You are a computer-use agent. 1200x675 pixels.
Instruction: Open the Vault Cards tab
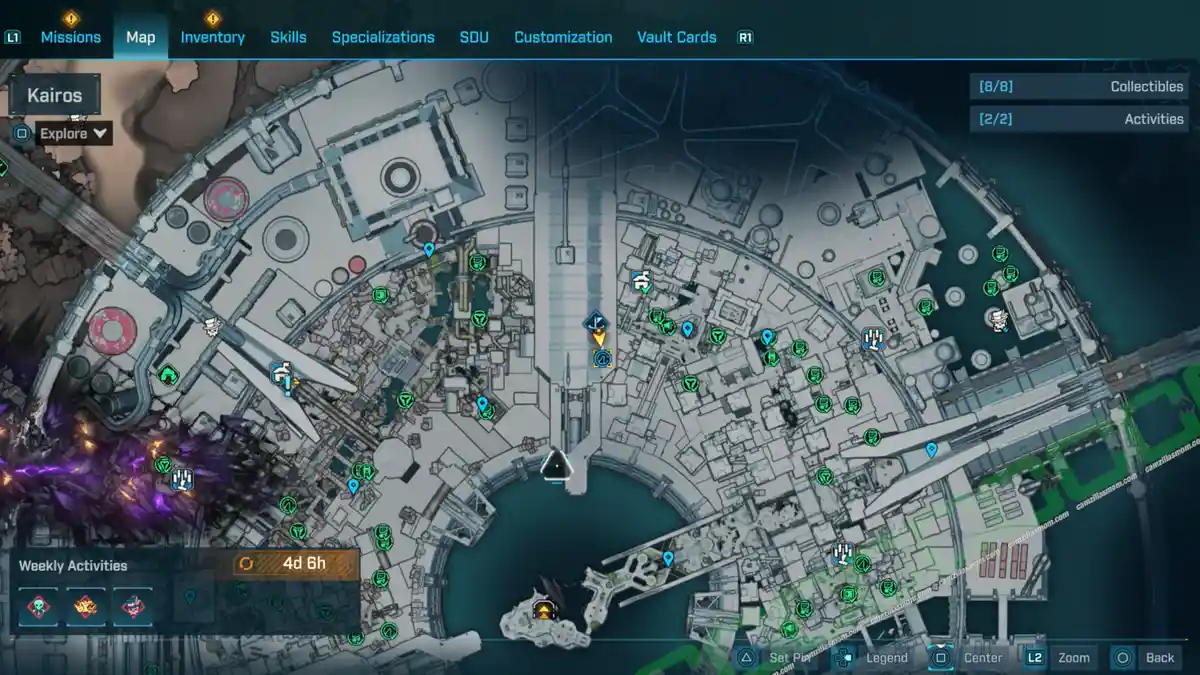(676, 37)
